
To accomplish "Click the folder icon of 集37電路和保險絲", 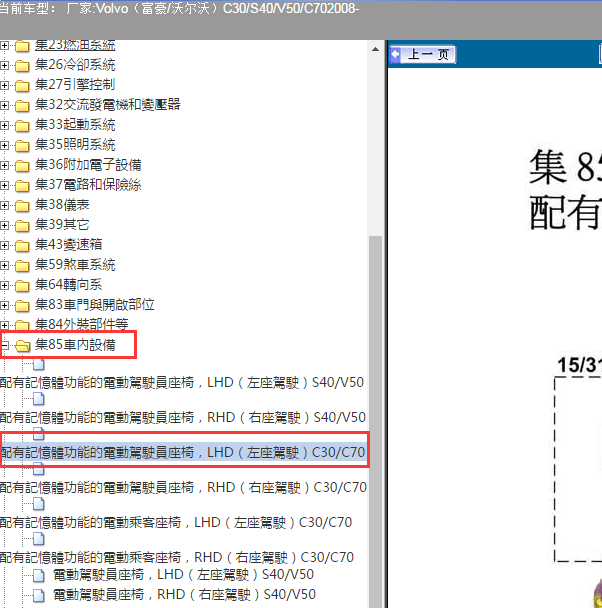I will tap(22, 186).
